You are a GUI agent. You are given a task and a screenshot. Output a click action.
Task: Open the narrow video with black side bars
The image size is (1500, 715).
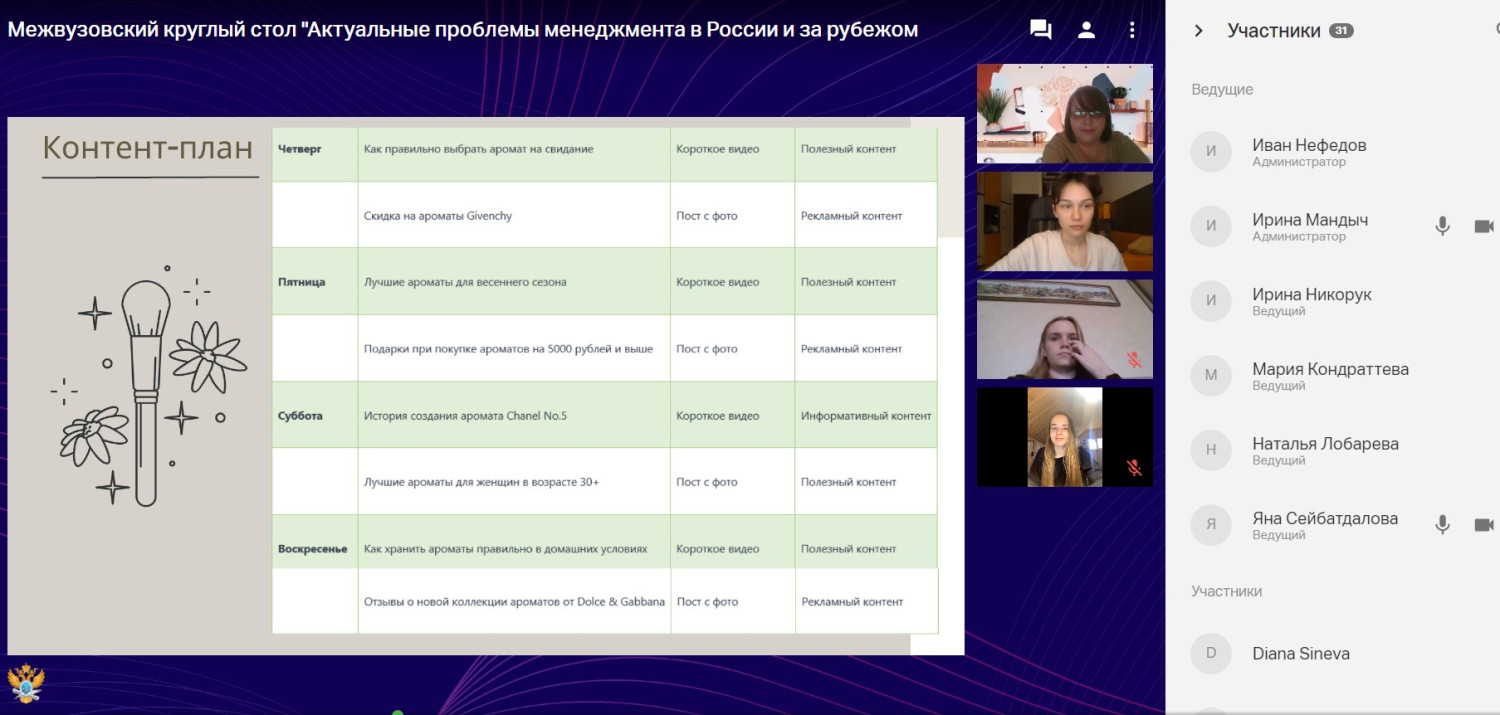pyautogui.click(x=1065, y=437)
